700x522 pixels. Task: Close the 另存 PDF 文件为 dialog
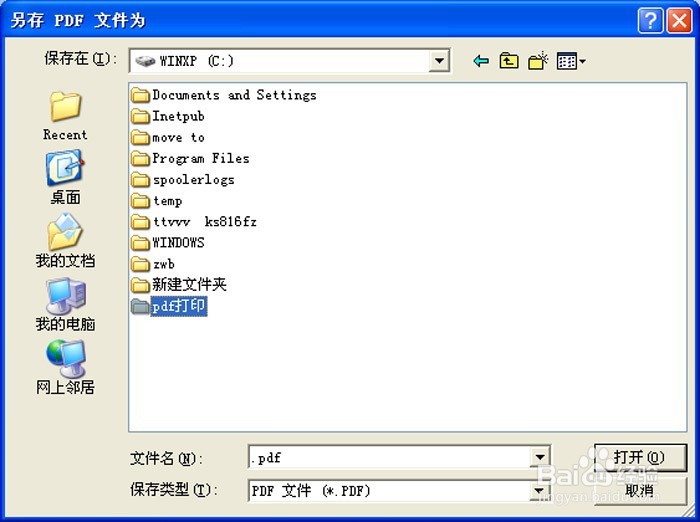tap(679, 21)
